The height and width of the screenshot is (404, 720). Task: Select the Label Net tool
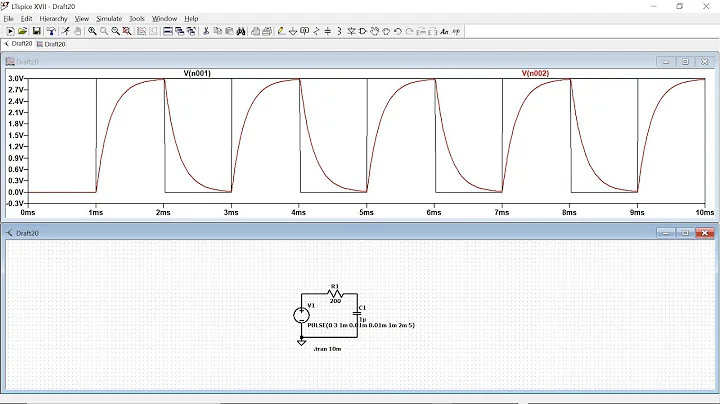pyautogui.click(x=304, y=31)
